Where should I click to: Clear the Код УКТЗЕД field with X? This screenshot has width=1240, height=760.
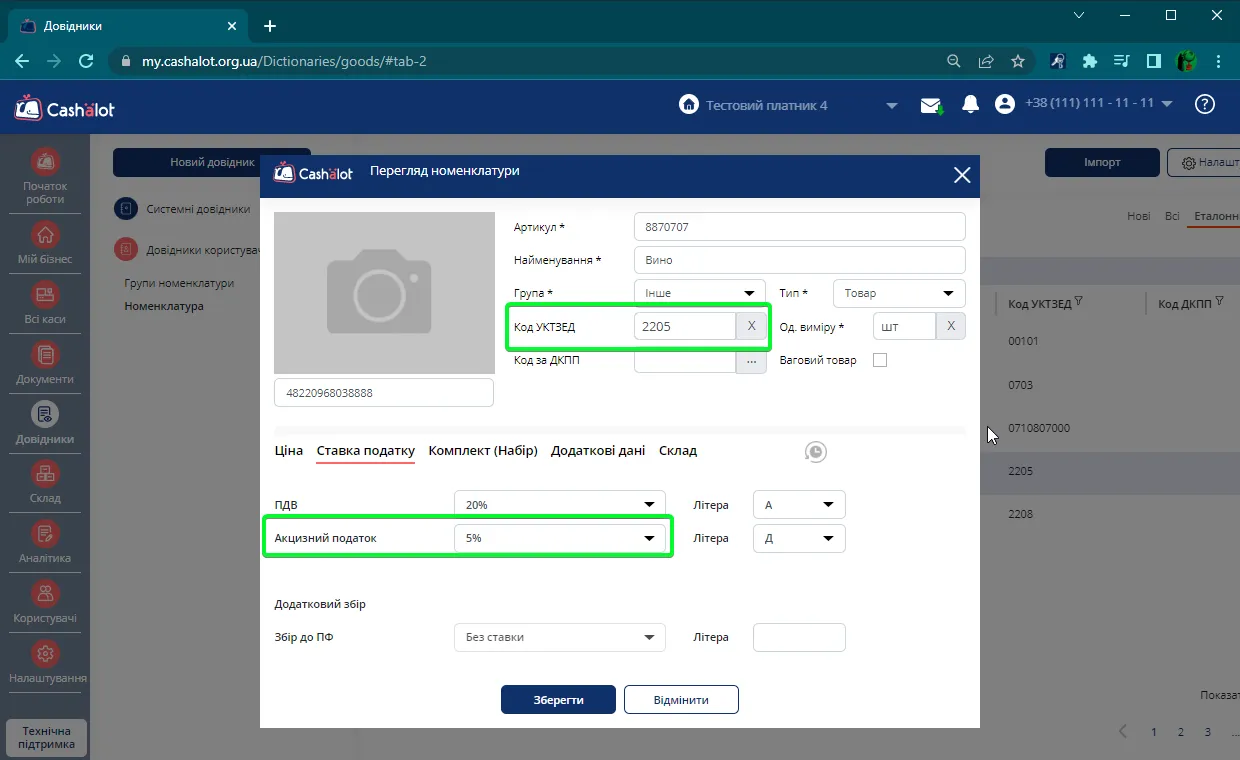pyautogui.click(x=752, y=326)
